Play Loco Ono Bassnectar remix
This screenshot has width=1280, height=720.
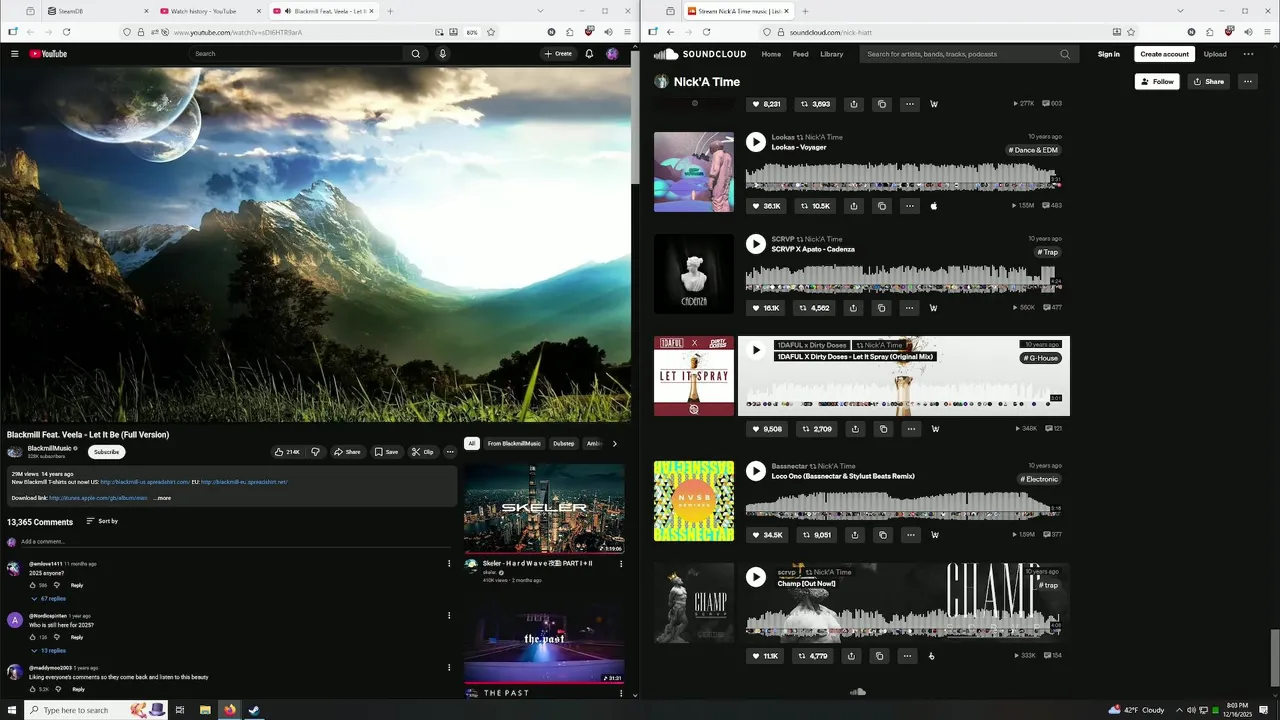(756, 471)
